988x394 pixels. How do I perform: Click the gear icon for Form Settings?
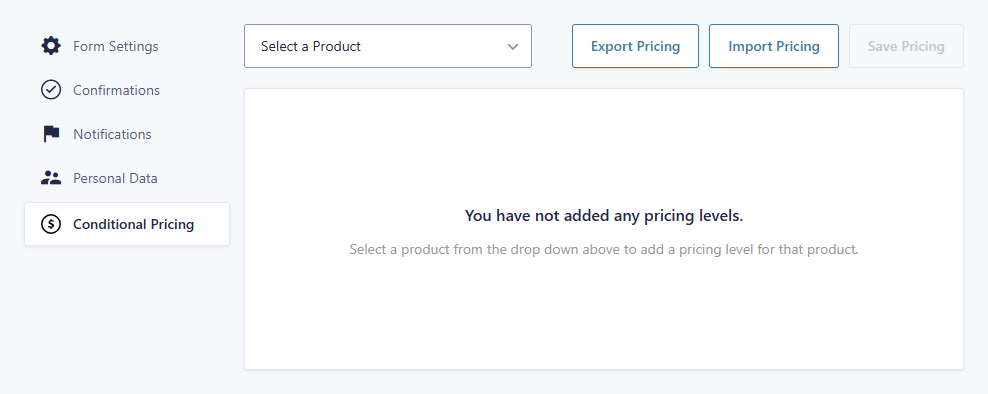pos(51,46)
